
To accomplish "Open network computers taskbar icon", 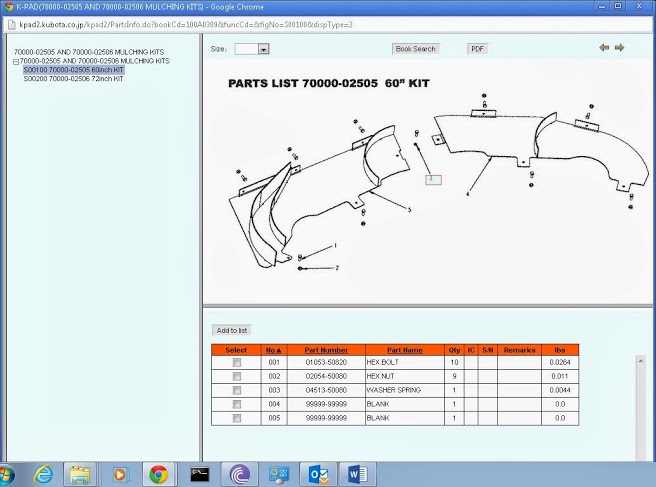I will coord(279,474).
